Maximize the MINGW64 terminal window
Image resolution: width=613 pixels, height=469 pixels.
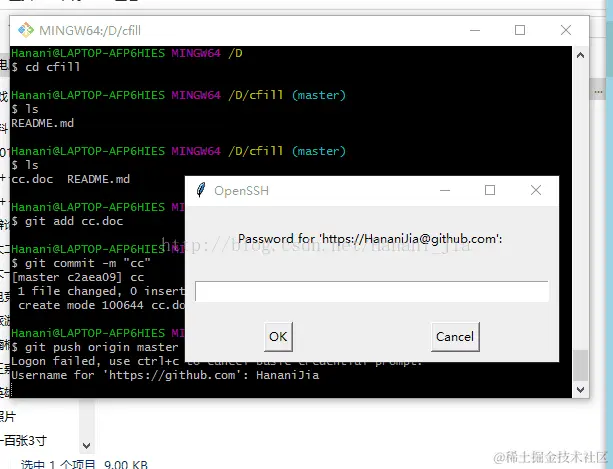coord(520,30)
